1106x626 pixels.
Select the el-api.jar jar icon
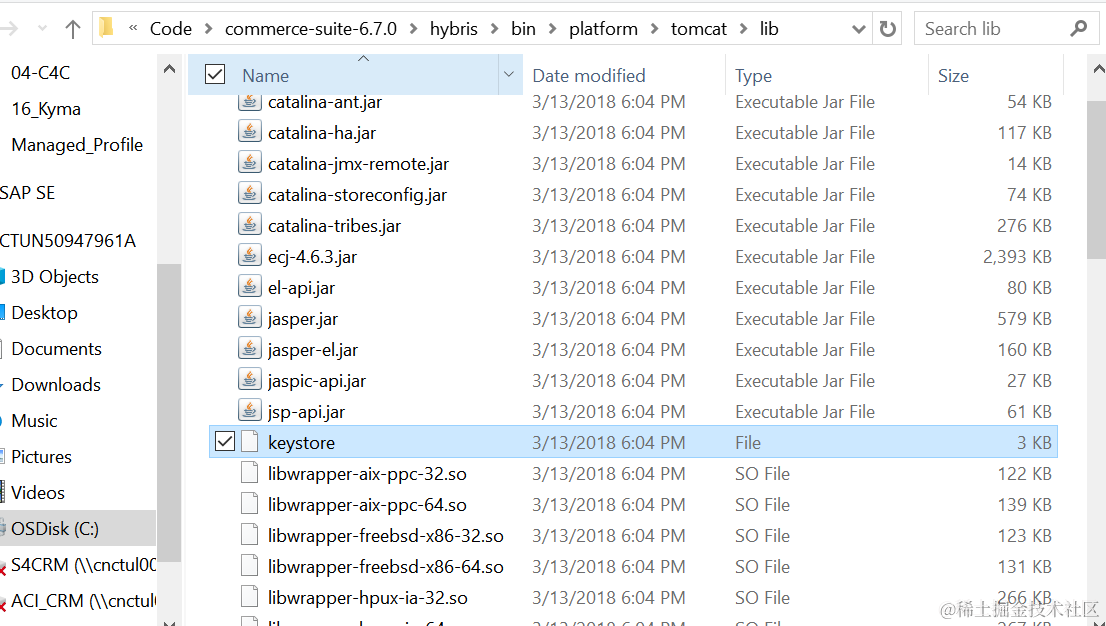point(250,287)
